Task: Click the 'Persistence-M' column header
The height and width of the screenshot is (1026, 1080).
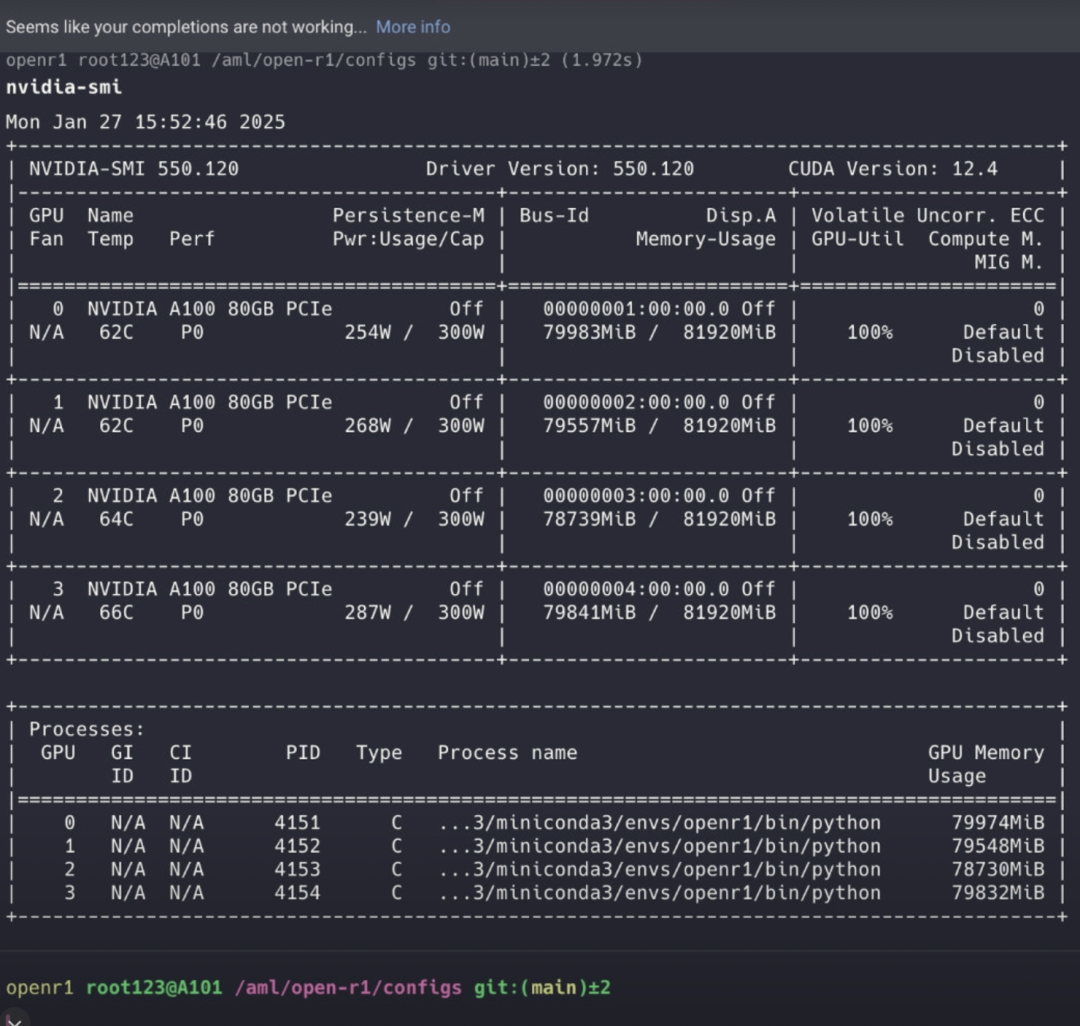Action: (x=408, y=216)
